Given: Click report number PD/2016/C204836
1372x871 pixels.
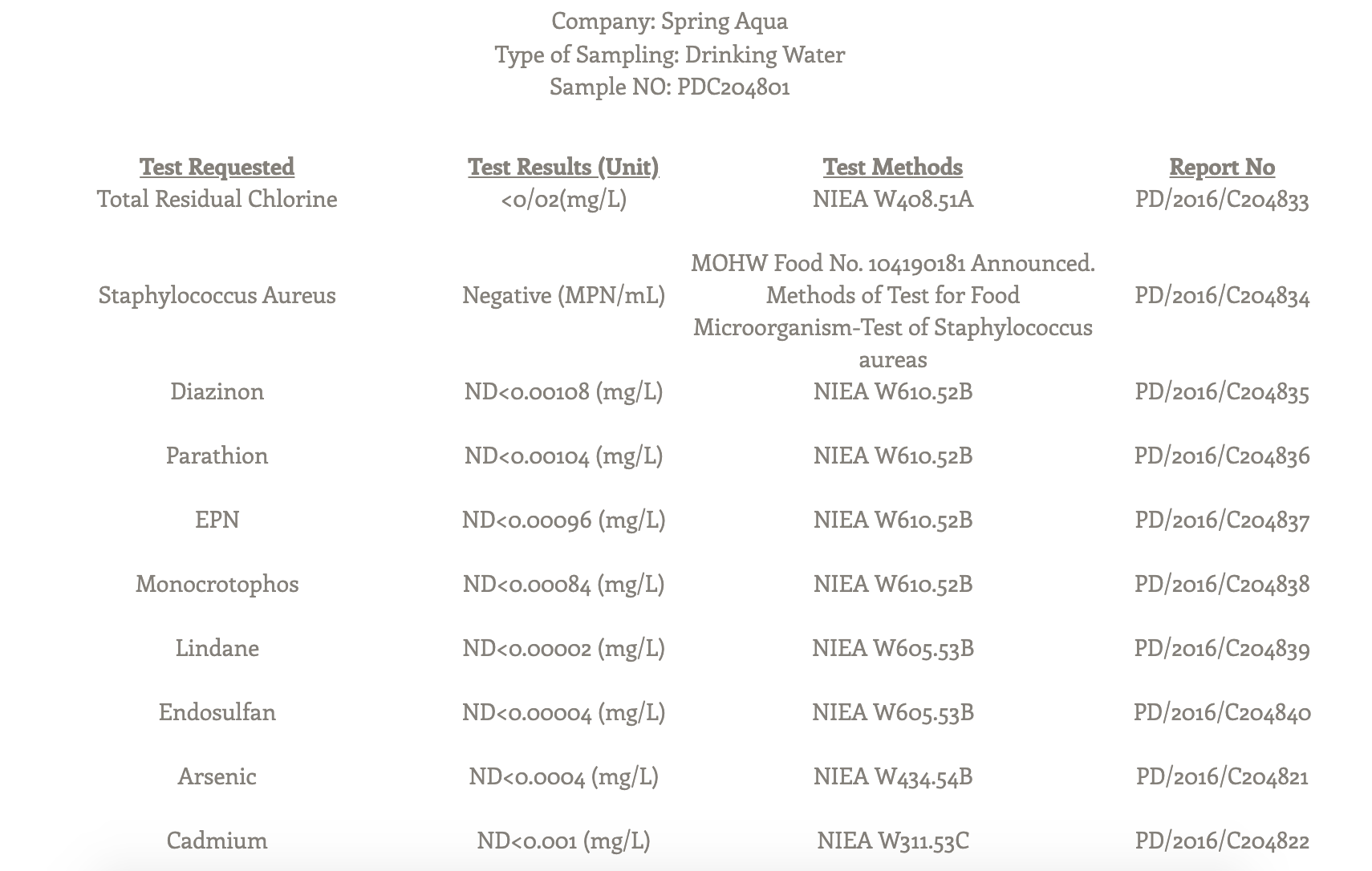Looking at the screenshot, I should tap(1221, 456).
